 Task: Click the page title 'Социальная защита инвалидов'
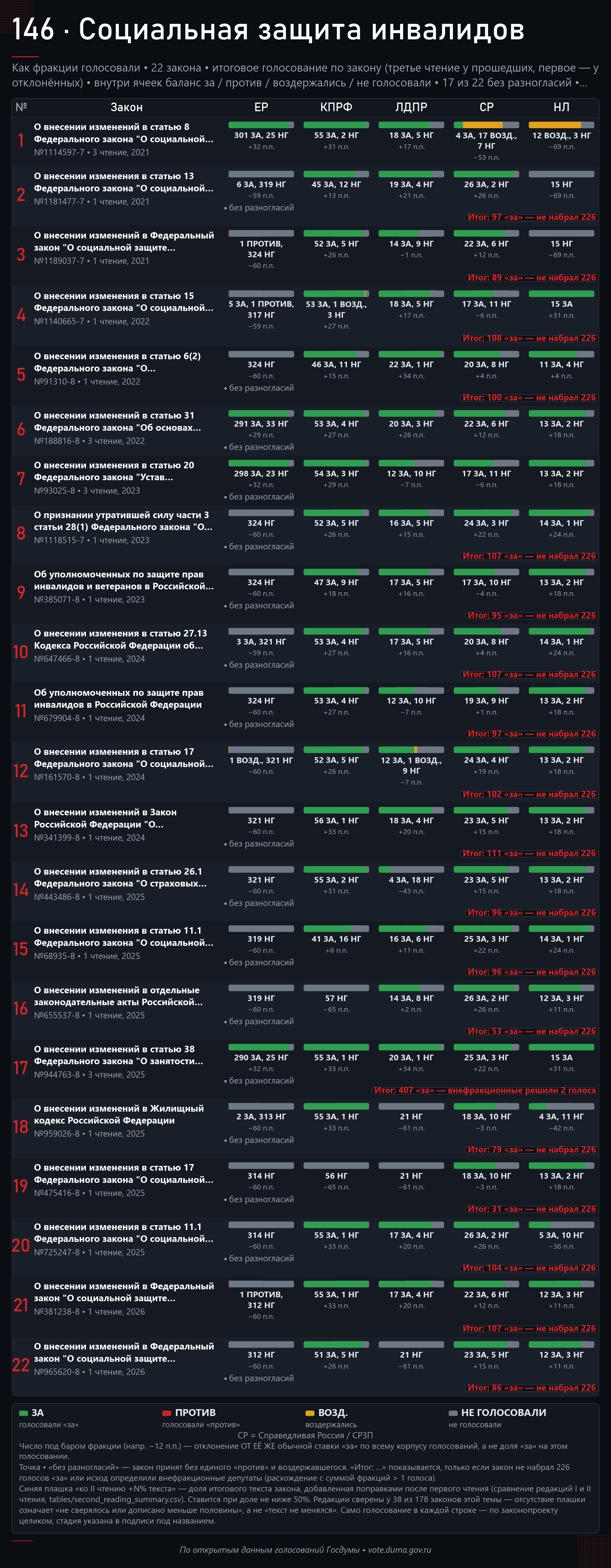pyautogui.click(x=302, y=29)
